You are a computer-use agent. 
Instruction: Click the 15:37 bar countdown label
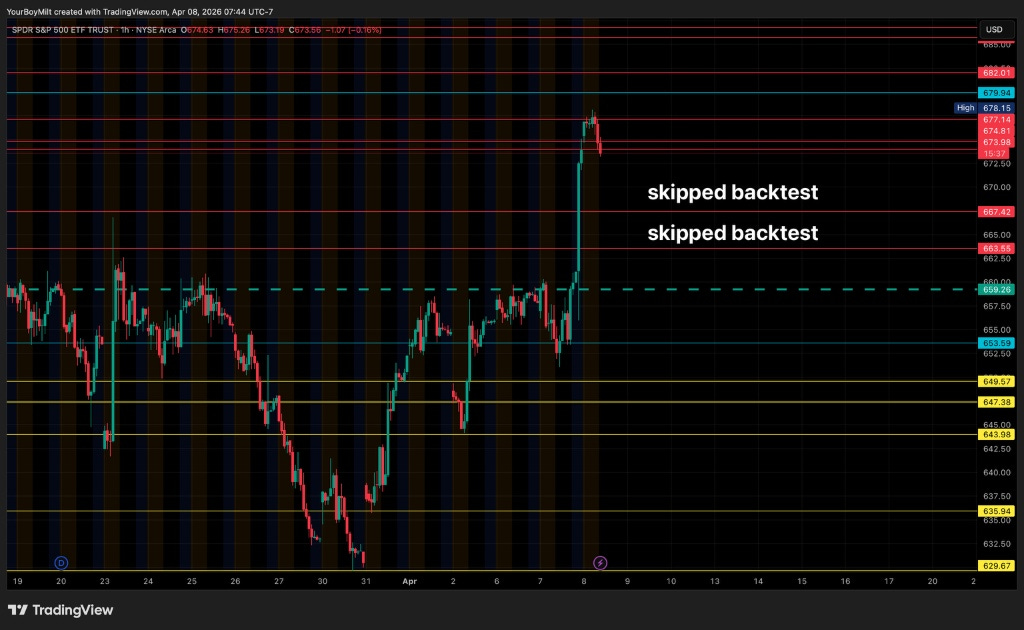pyautogui.click(x=994, y=153)
